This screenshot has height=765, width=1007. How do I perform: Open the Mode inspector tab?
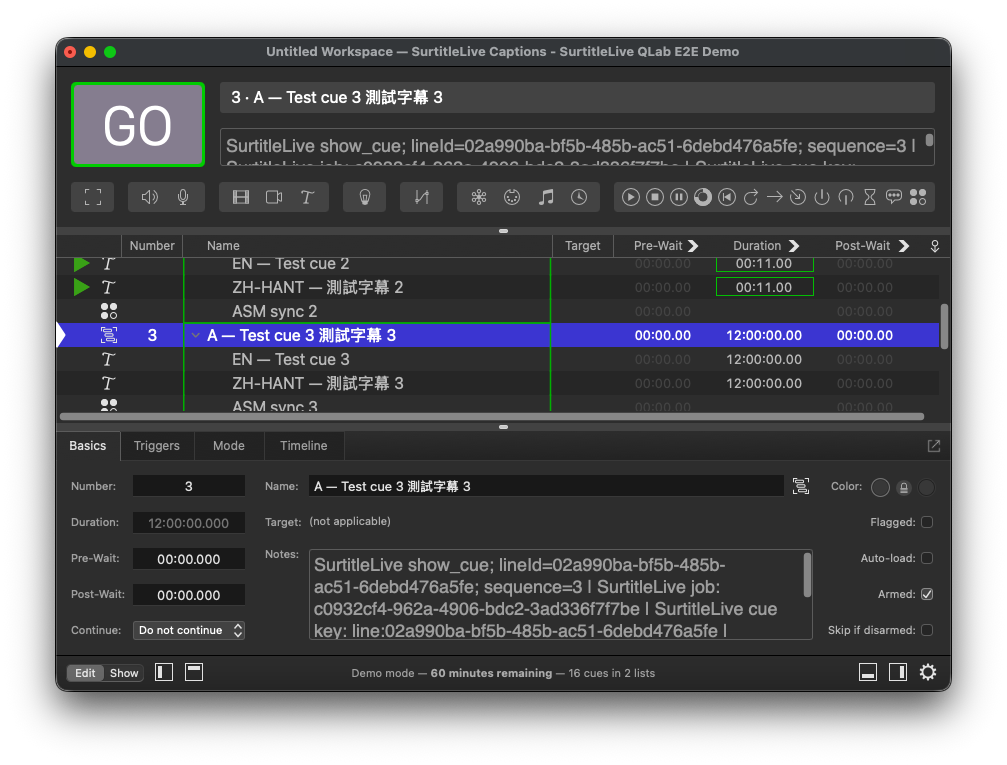[229, 446]
